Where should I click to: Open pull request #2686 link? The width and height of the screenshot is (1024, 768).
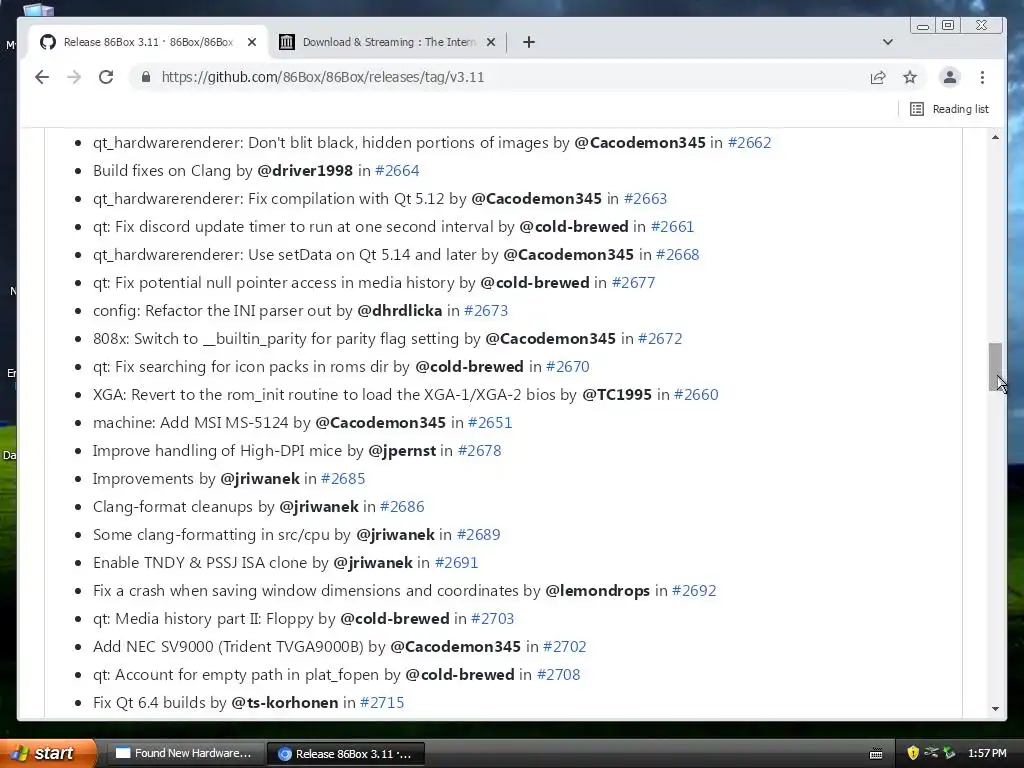coord(402,507)
